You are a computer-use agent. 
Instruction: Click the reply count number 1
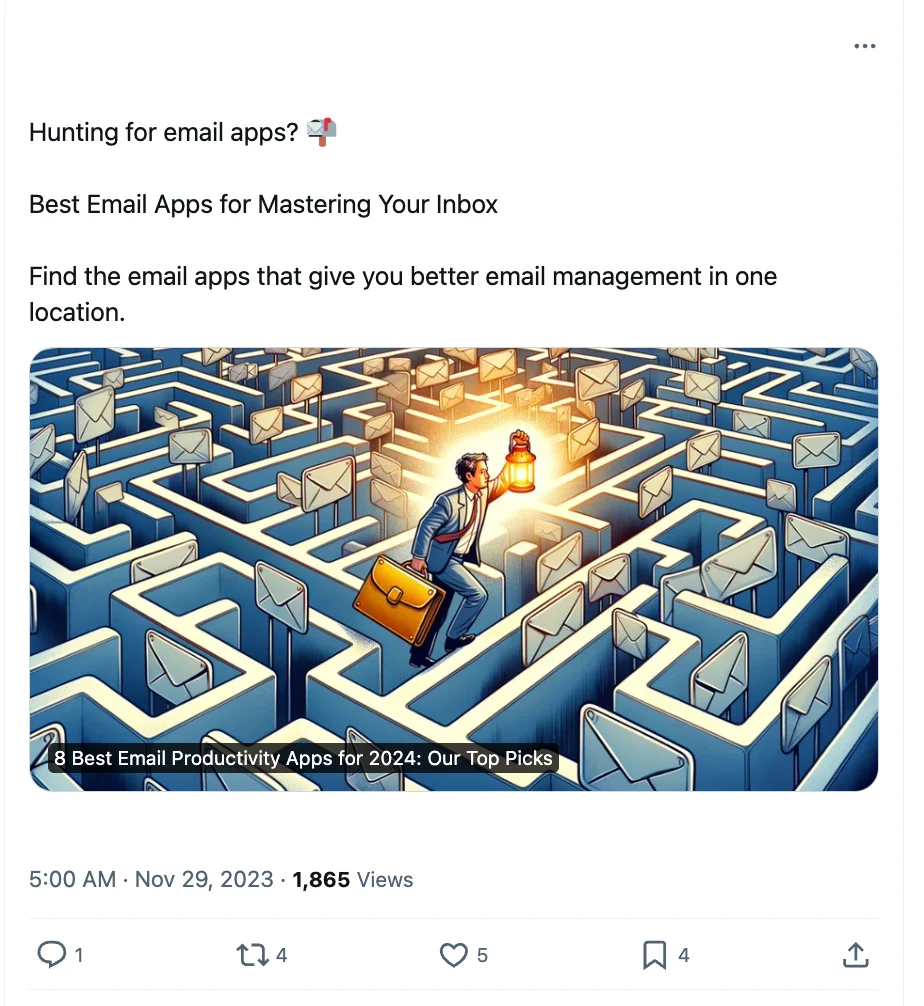79,955
